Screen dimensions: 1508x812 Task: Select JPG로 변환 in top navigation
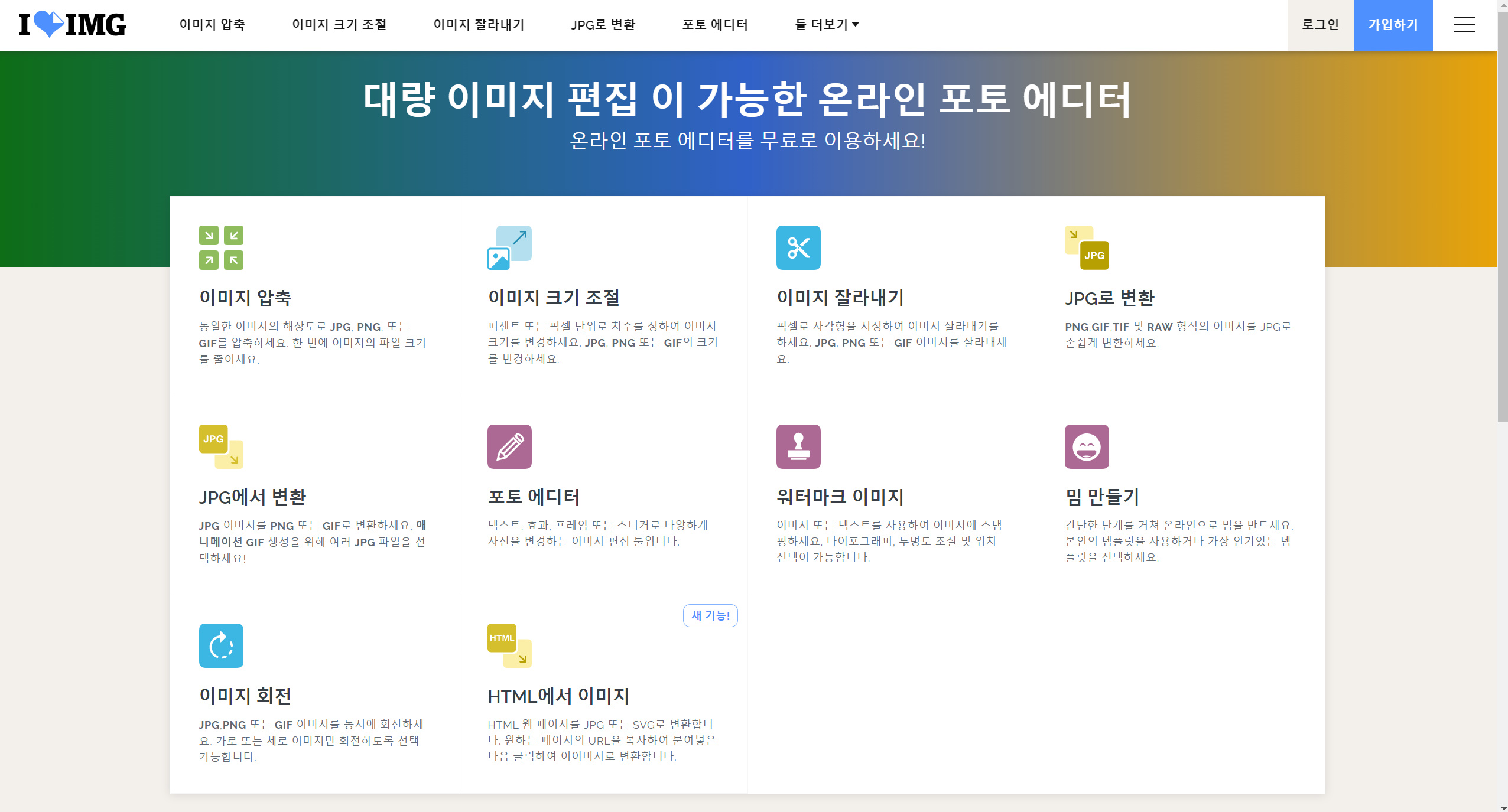pyautogui.click(x=603, y=25)
